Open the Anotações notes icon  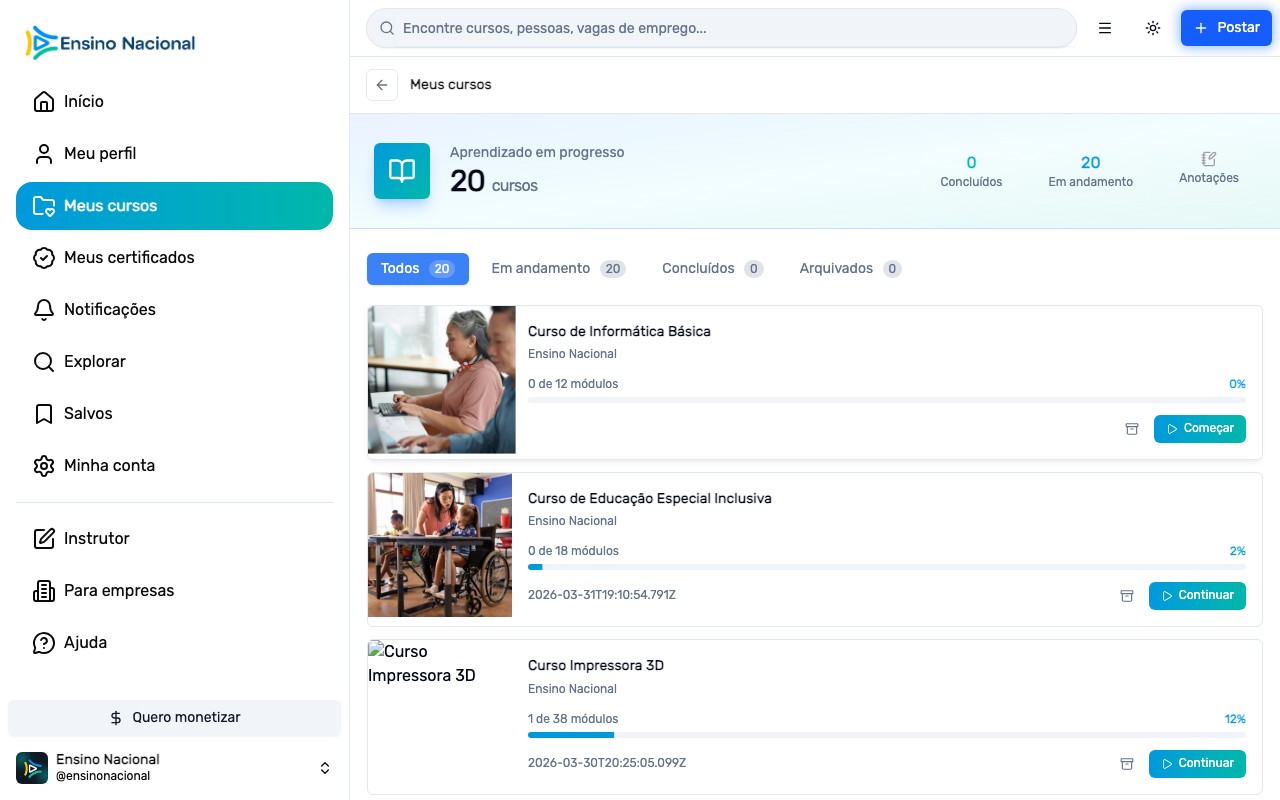[x=1208, y=160]
